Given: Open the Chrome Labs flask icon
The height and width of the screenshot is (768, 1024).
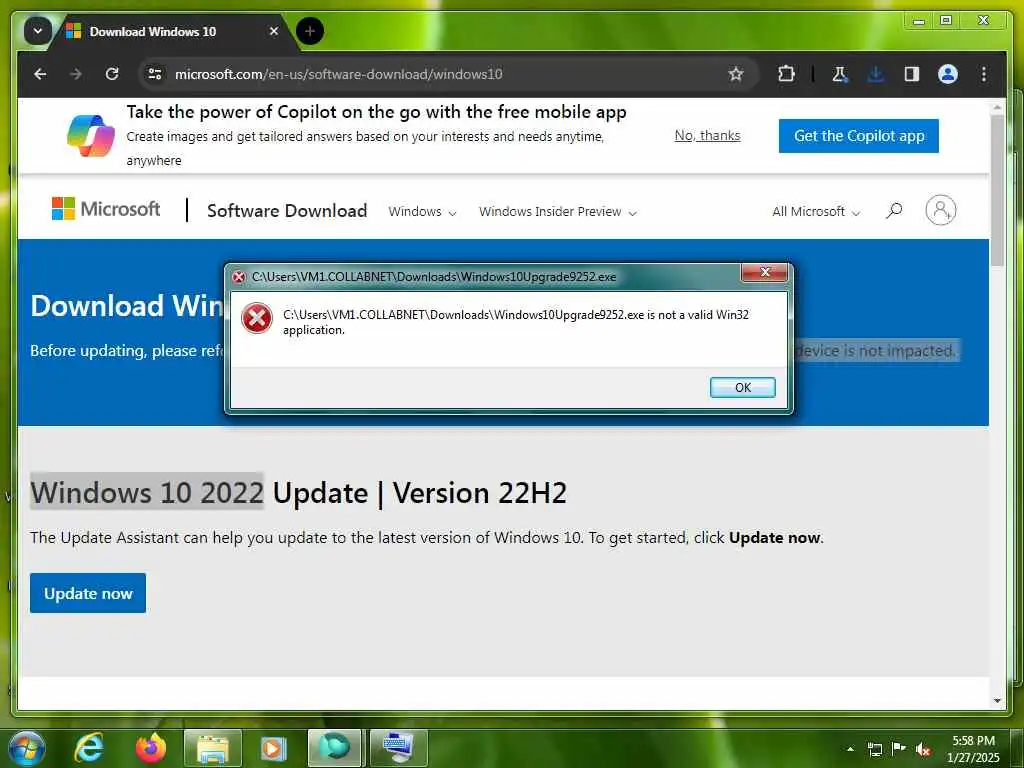Looking at the screenshot, I should pyautogui.click(x=840, y=74).
